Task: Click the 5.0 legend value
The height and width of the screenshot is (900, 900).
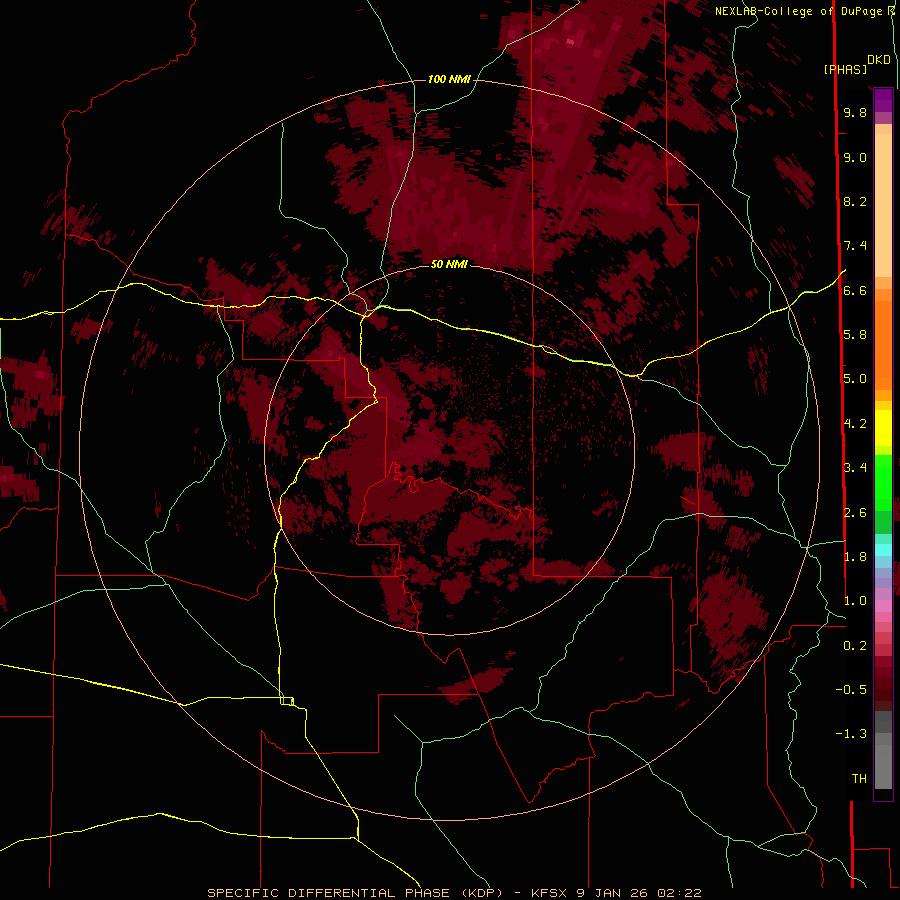Action: (855, 379)
